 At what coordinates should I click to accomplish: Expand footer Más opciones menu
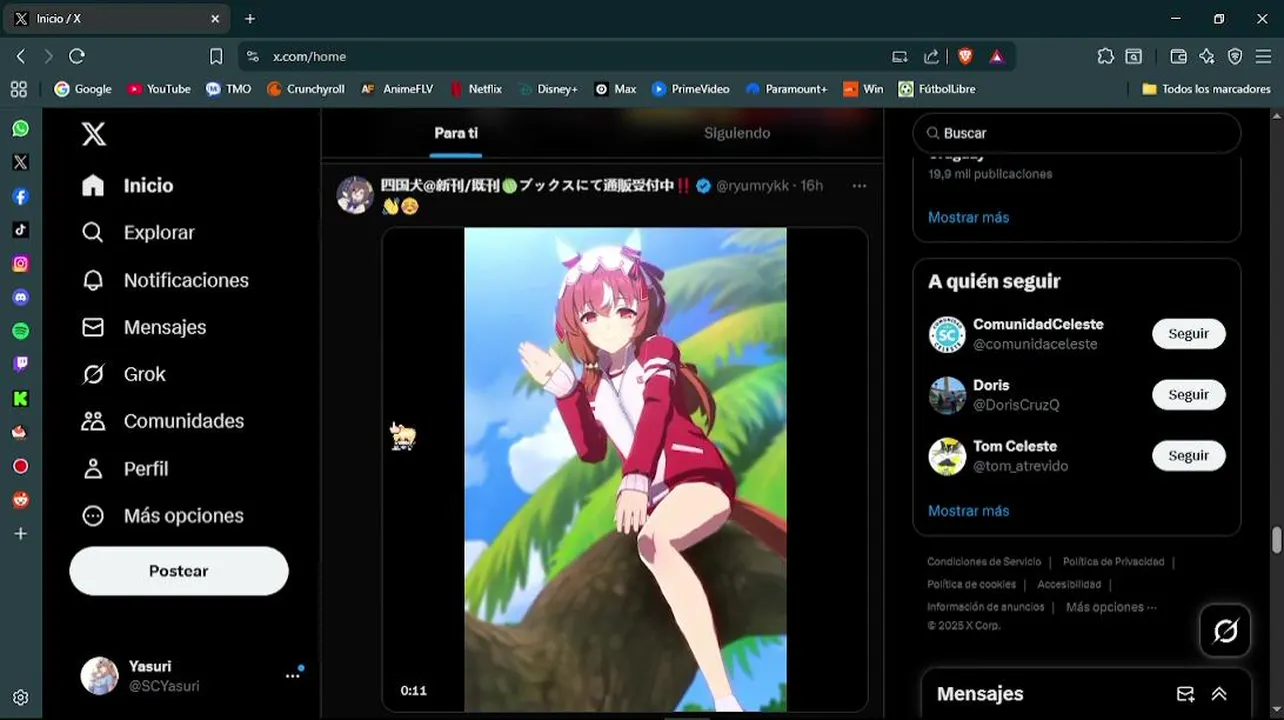(x=1111, y=607)
